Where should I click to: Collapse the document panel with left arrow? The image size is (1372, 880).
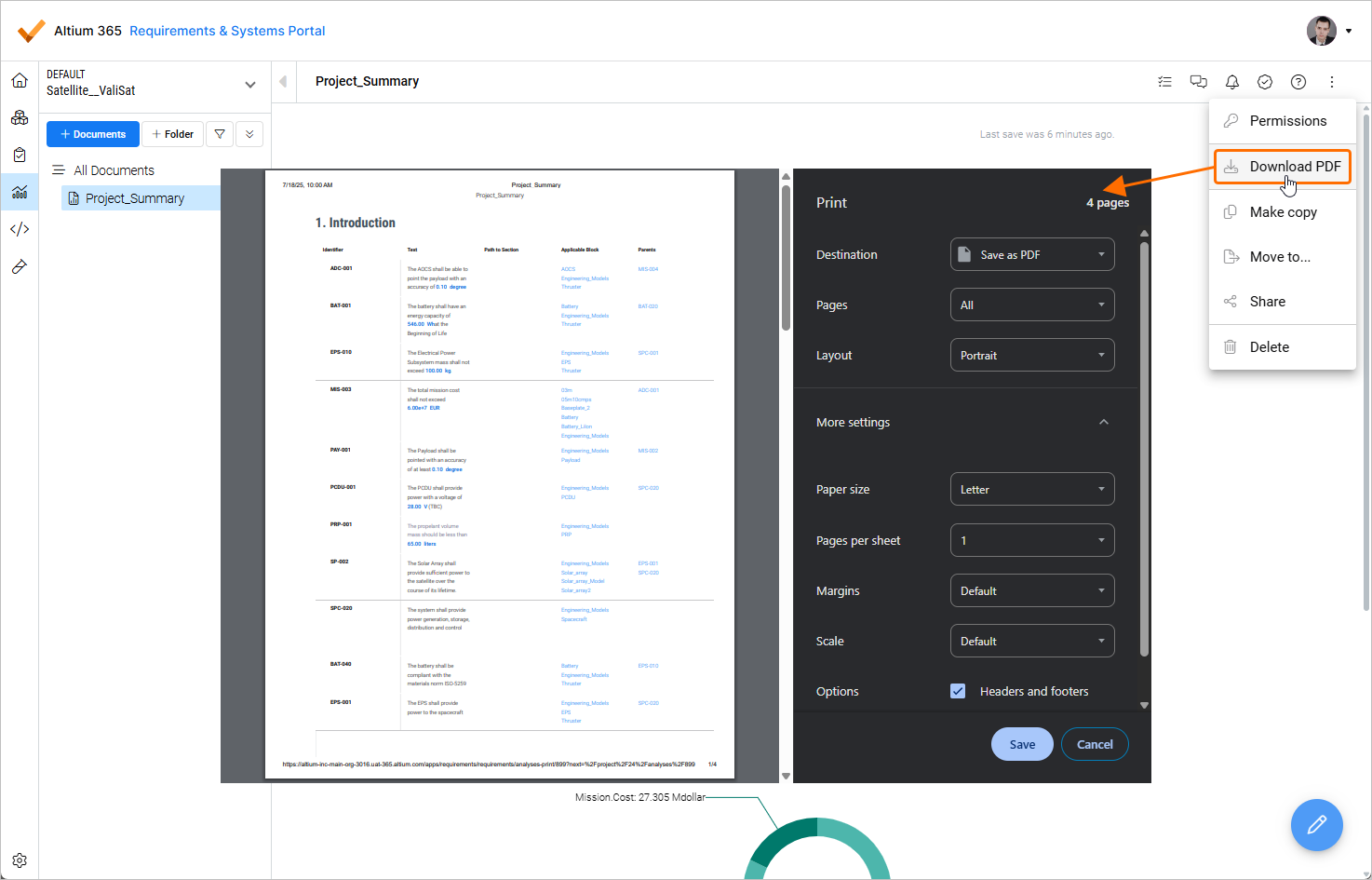coord(283,81)
